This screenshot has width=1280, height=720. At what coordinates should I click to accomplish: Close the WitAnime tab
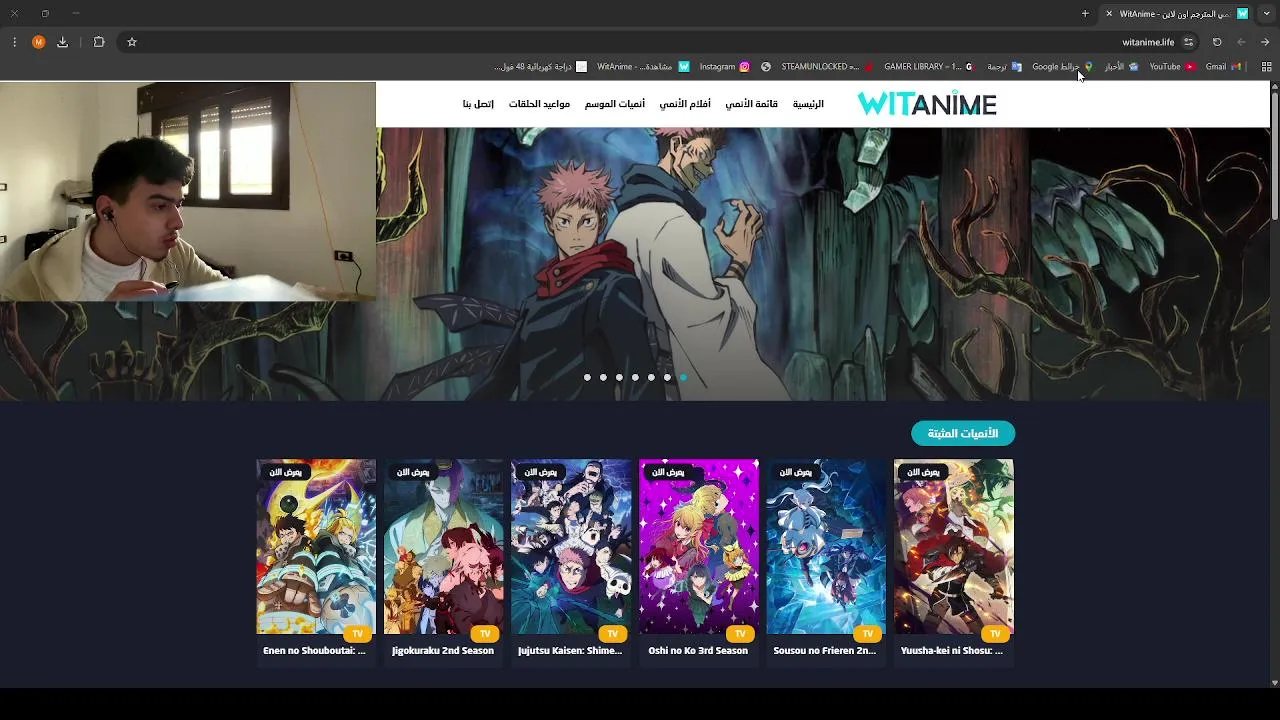[1109, 14]
